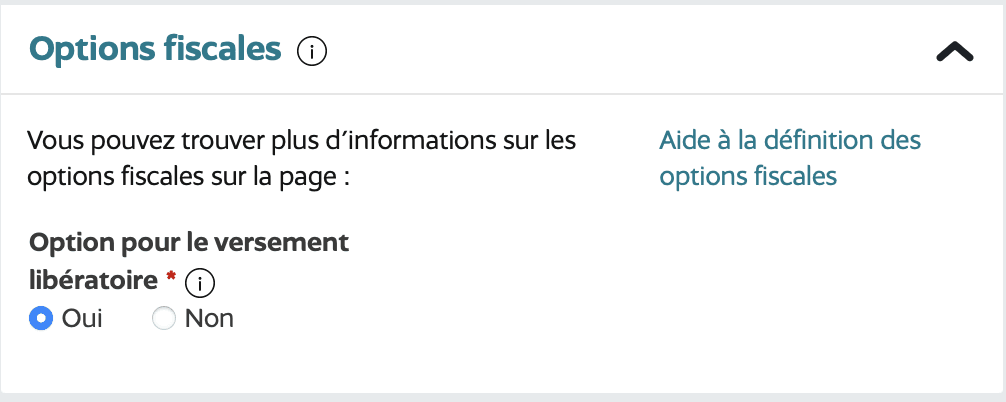The height and width of the screenshot is (402, 1006).
Task: Click the red required asterisk after libératoire
Action: (x=171, y=277)
